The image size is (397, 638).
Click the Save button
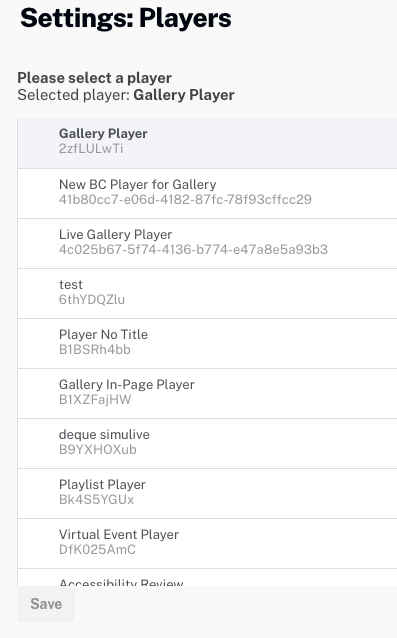pyautogui.click(x=46, y=604)
